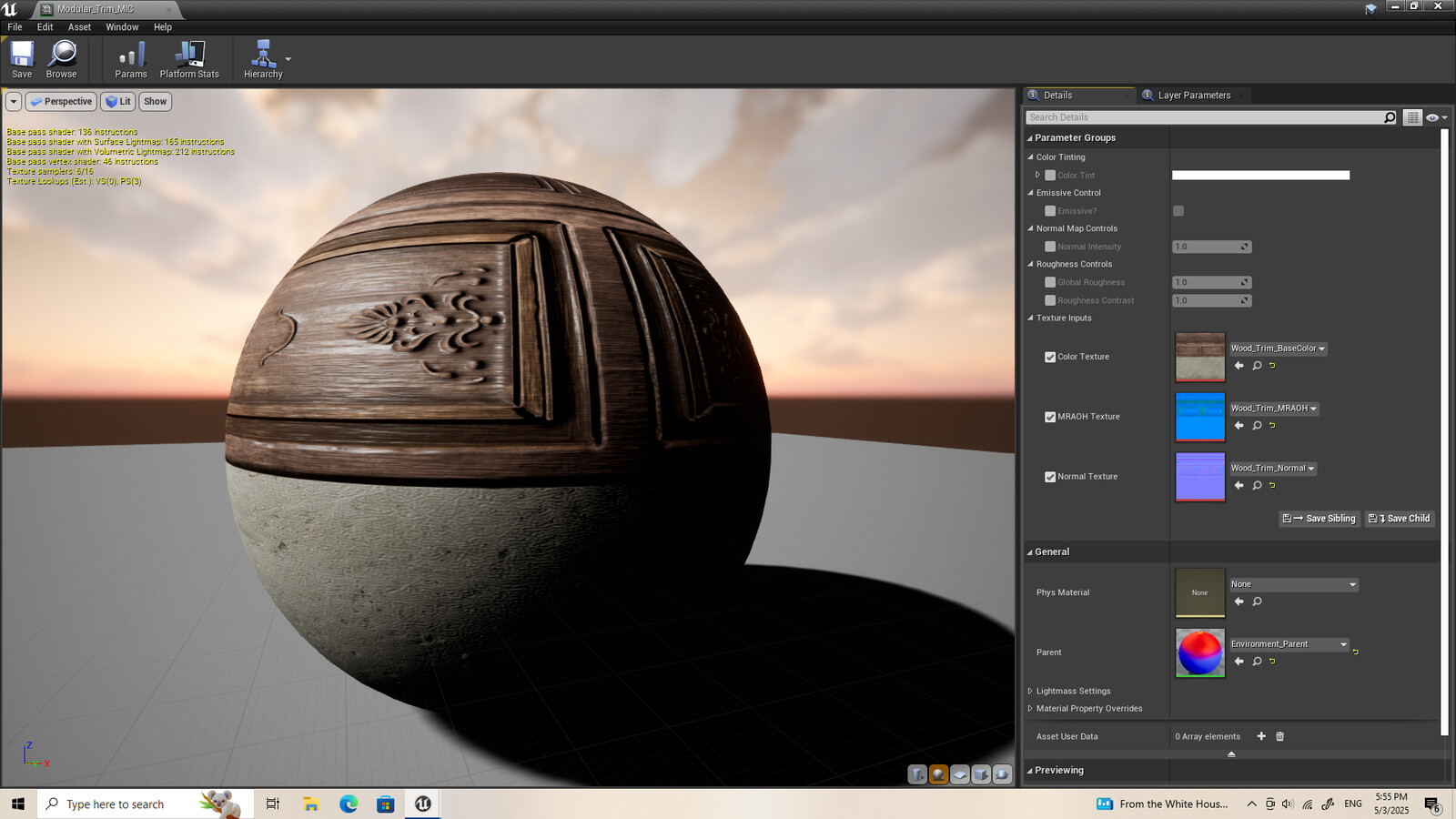Remove all Asset User Data elements
The image size is (1456, 819).
tap(1279, 736)
